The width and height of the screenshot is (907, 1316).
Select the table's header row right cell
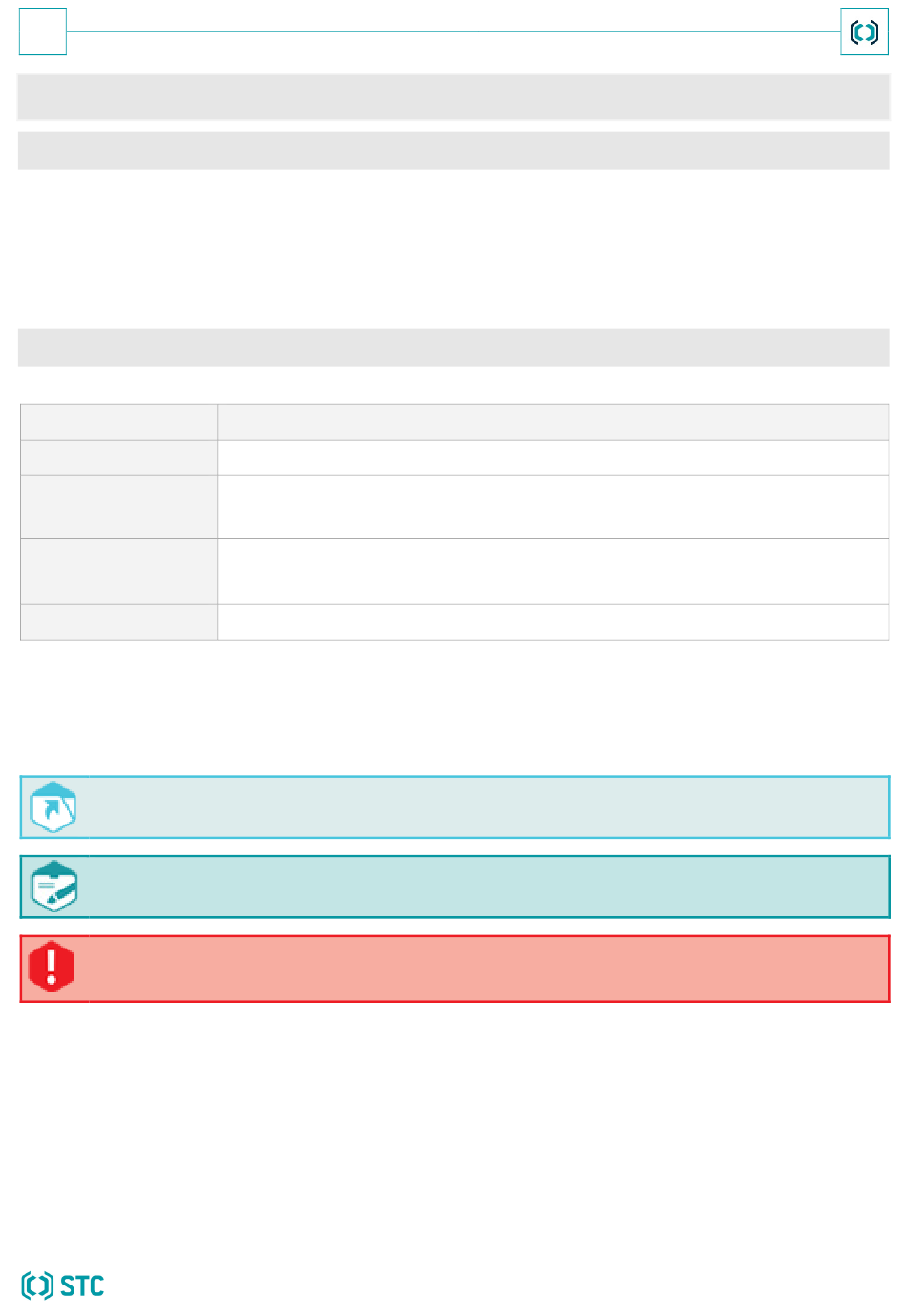pos(553,422)
